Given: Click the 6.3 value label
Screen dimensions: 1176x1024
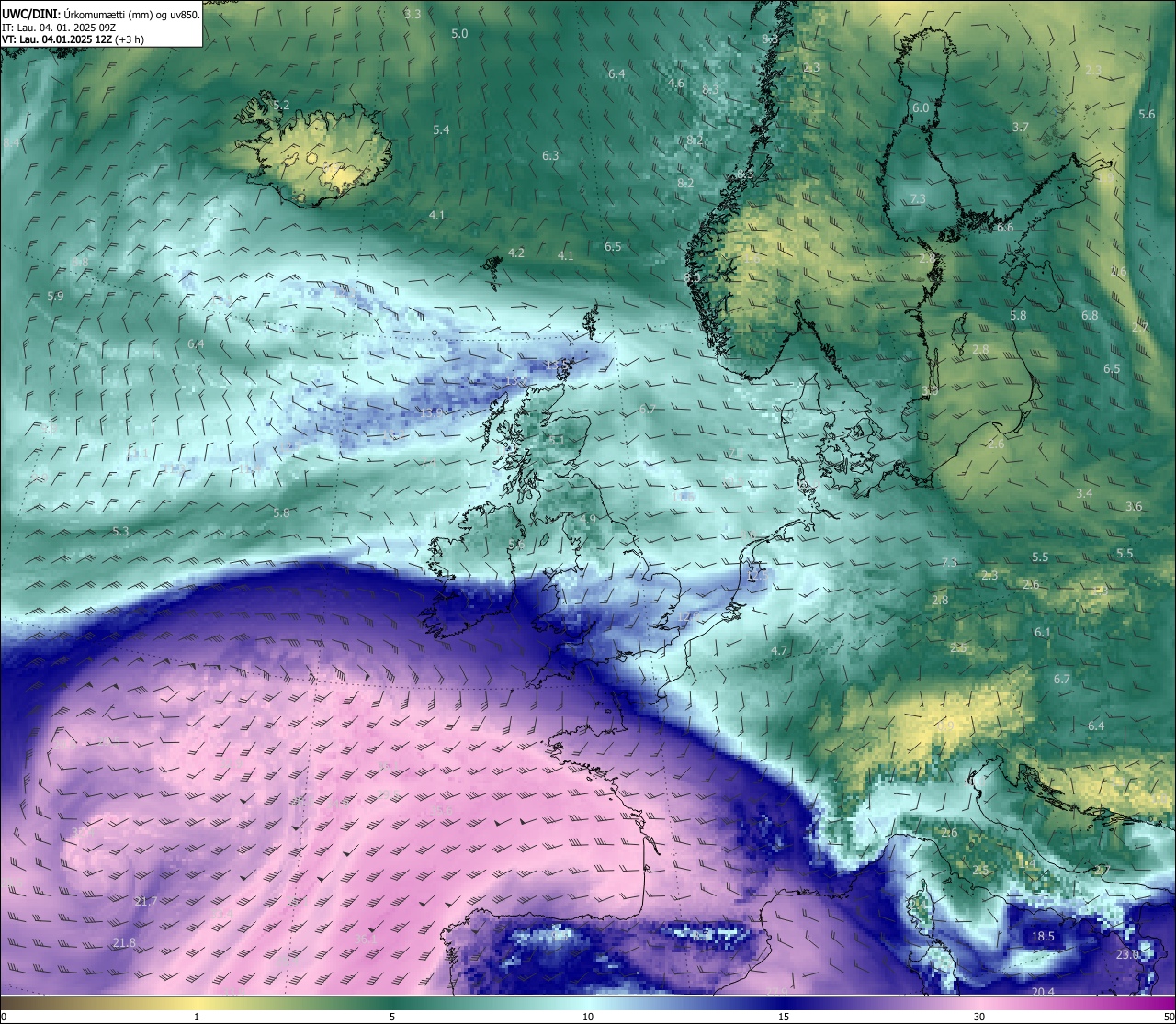Looking at the screenshot, I should (550, 156).
